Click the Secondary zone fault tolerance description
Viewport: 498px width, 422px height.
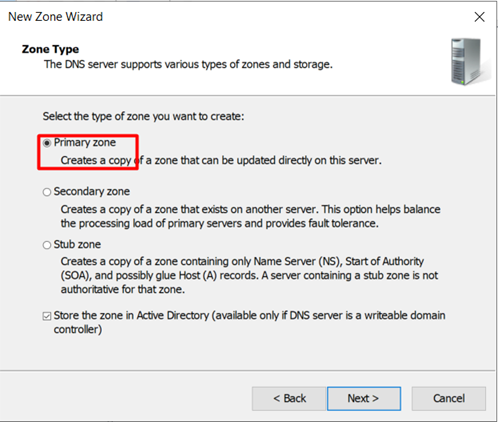tap(250, 216)
